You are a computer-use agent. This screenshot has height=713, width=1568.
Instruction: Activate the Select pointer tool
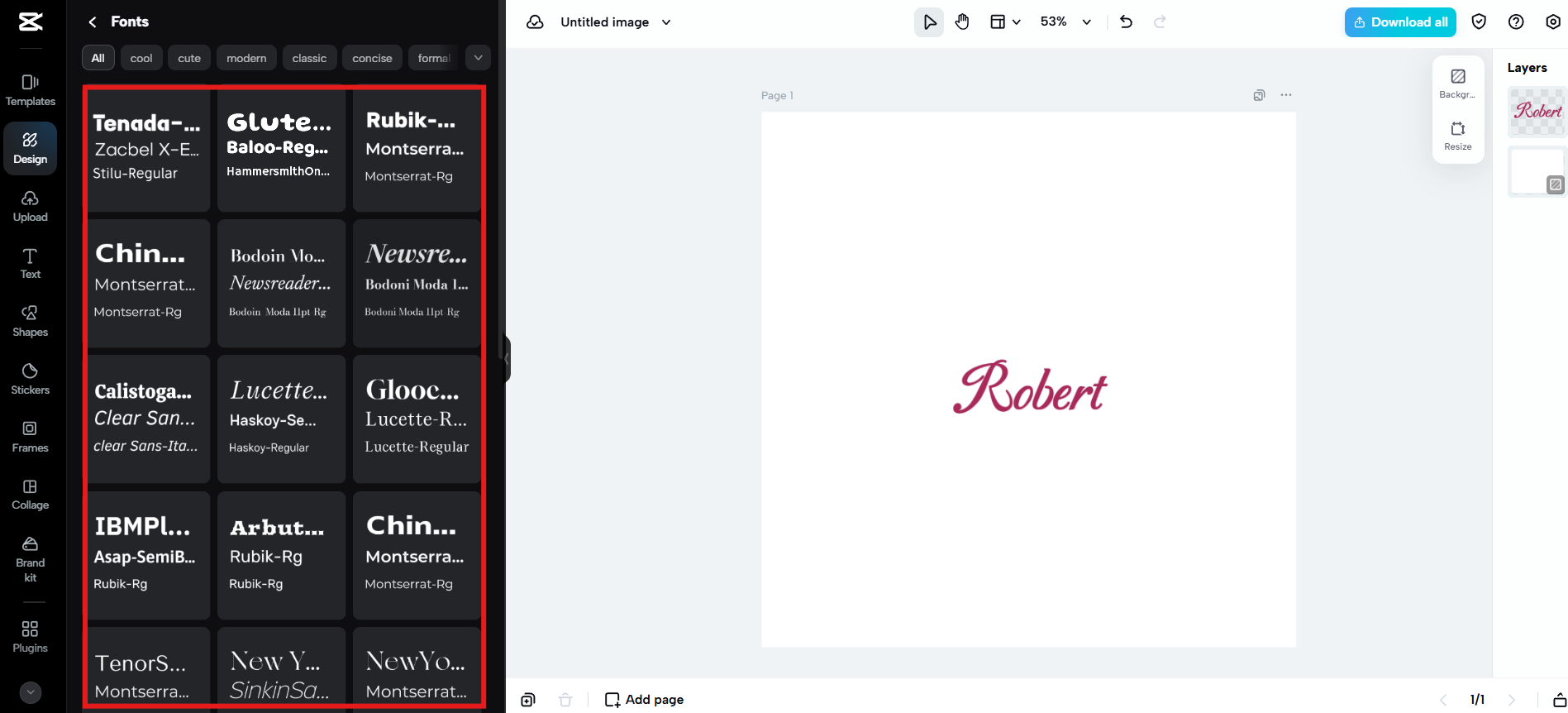929,22
